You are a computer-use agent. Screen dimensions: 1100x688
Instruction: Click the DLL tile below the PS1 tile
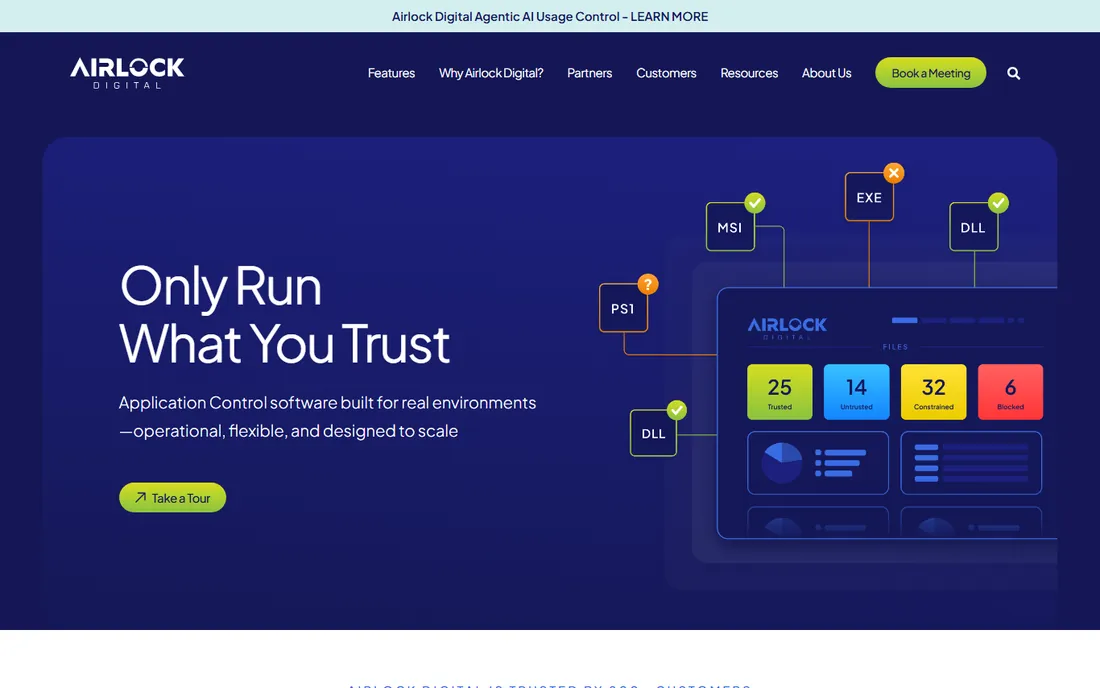click(x=653, y=433)
